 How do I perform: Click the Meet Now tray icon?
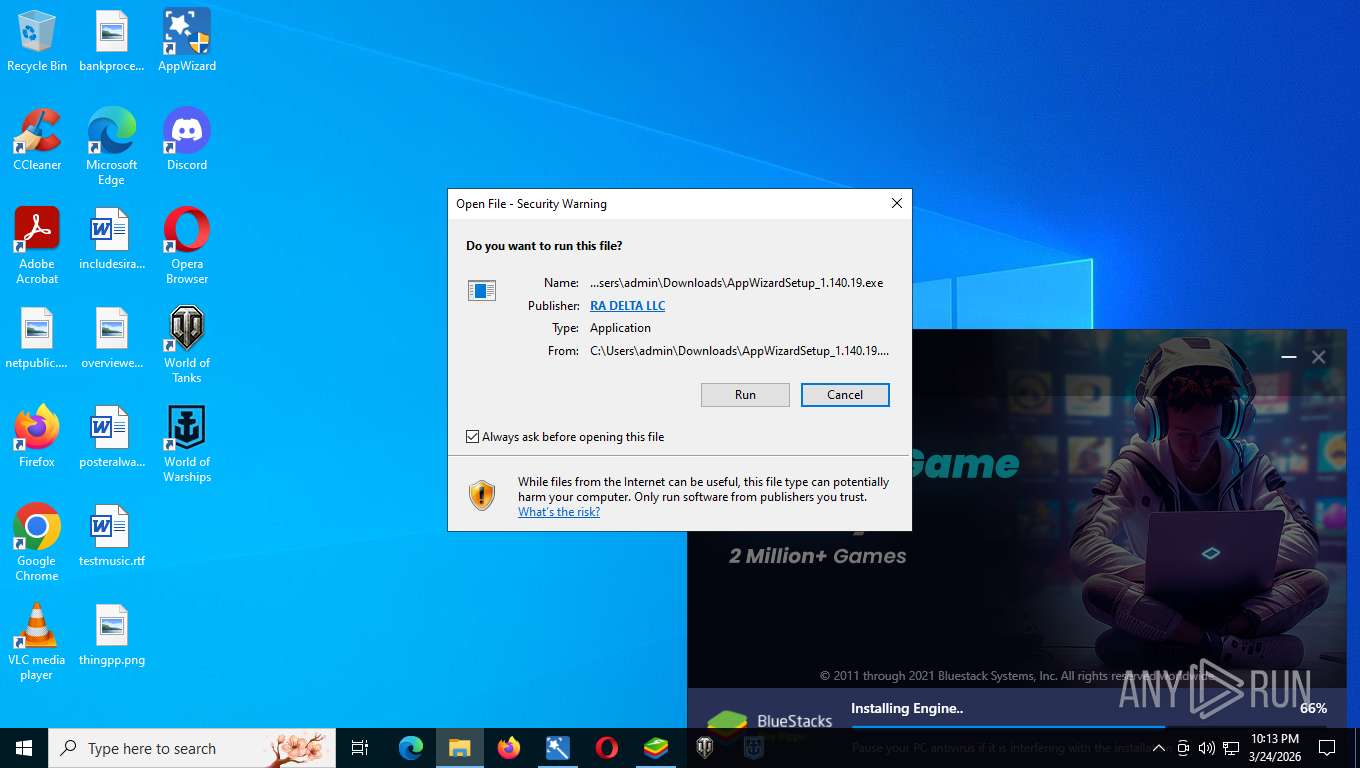1183,748
